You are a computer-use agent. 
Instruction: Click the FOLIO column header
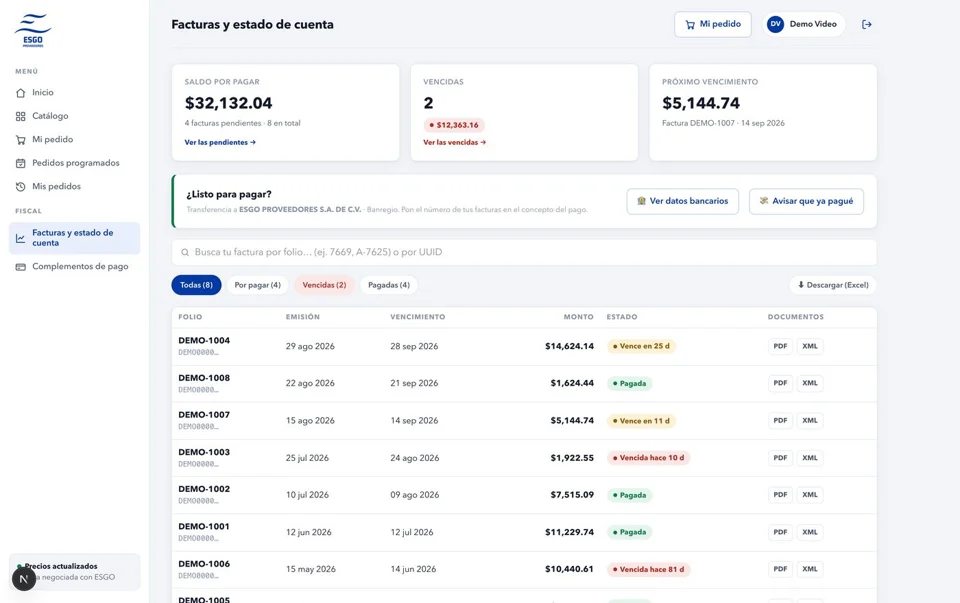pos(190,317)
